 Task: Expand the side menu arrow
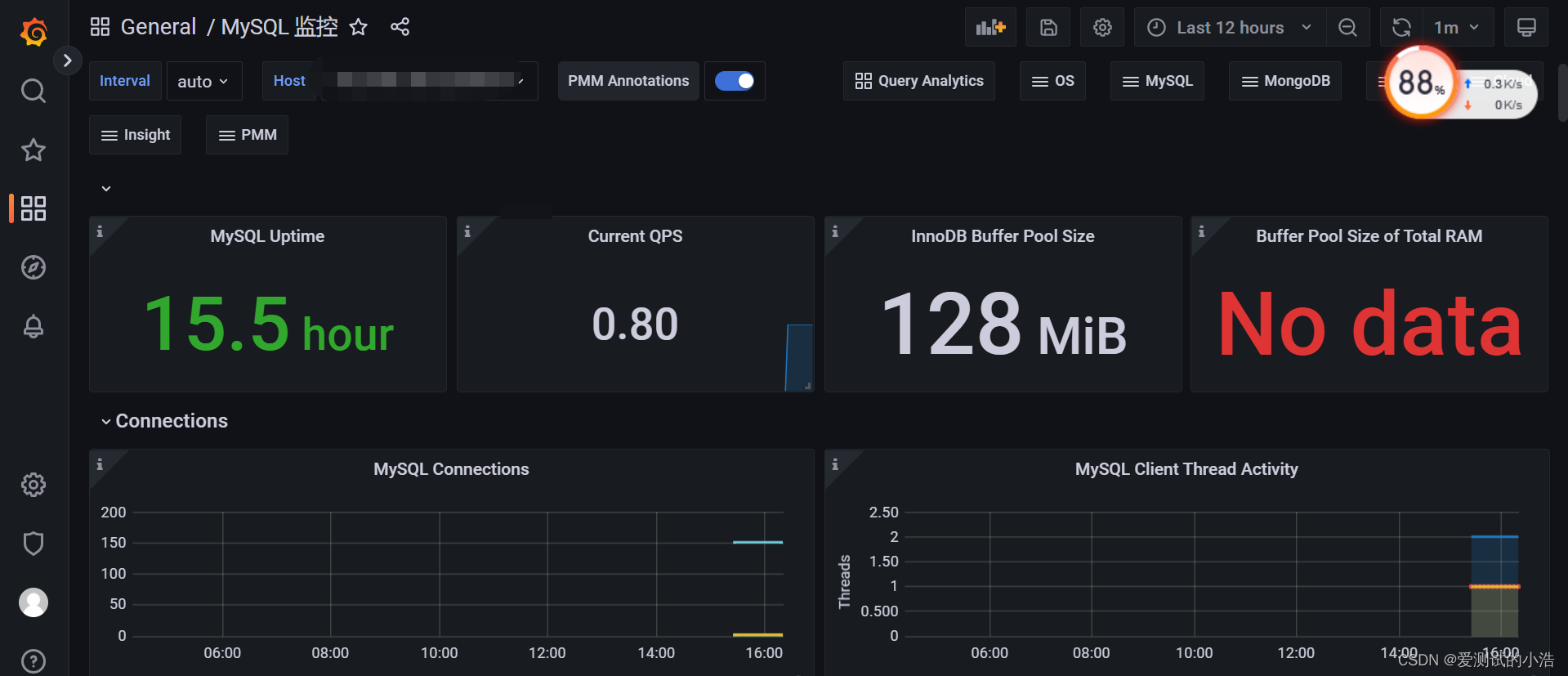67,60
